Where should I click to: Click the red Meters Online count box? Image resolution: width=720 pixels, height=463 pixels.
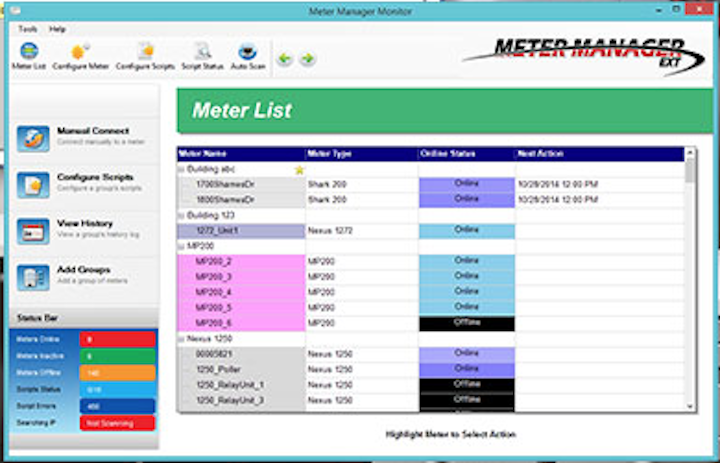[118, 339]
